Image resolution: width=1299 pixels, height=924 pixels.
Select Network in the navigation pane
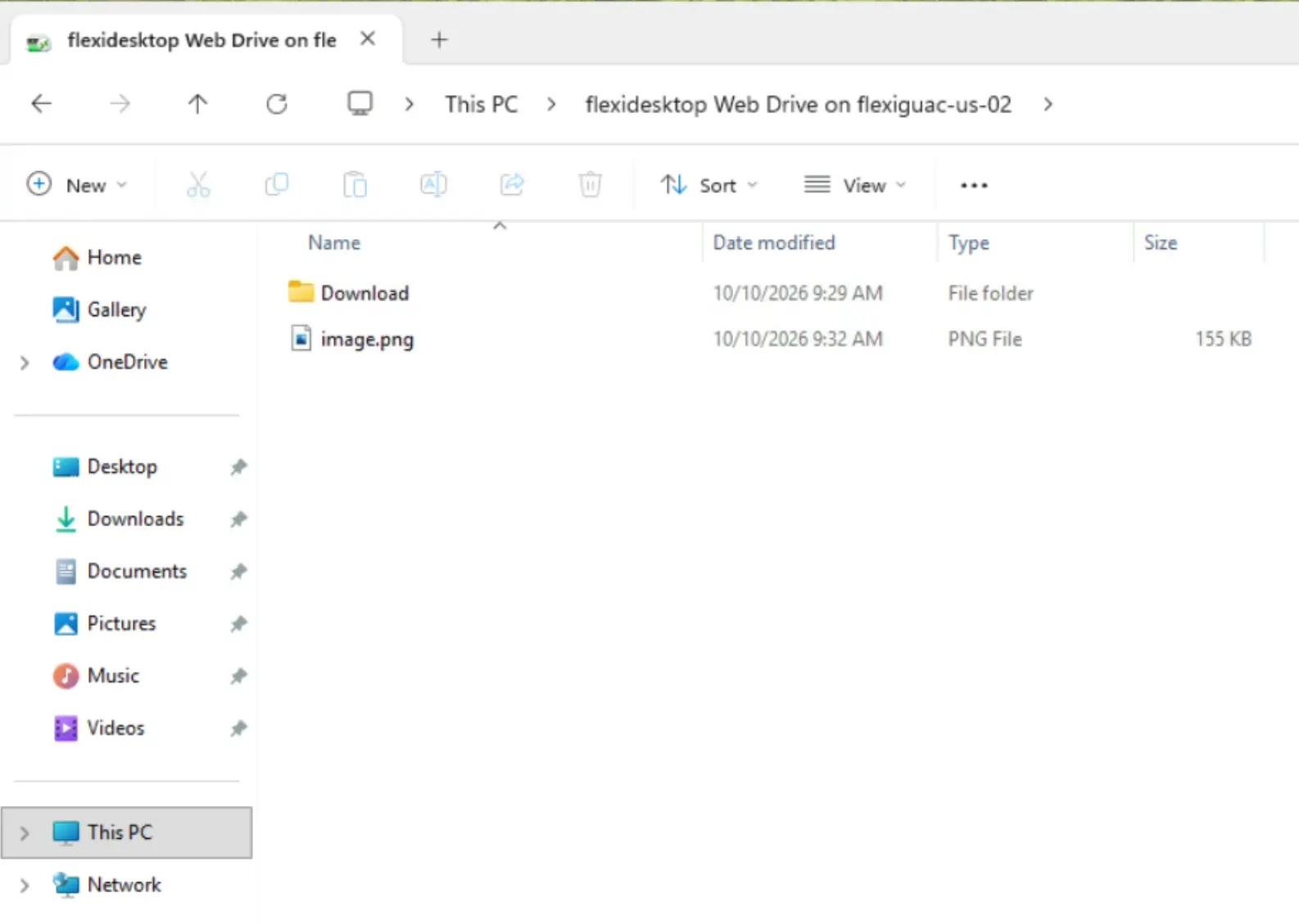pyautogui.click(x=106, y=885)
